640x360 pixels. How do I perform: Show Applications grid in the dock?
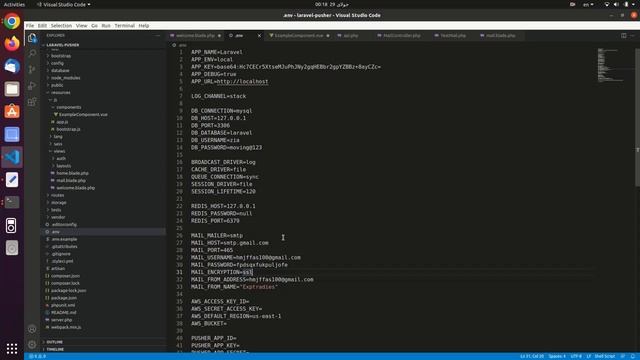12,348
